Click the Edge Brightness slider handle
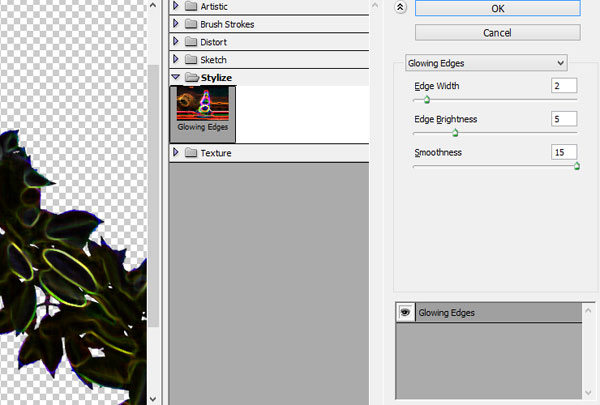This screenshot has width=600, height=405. pos(456,132)
